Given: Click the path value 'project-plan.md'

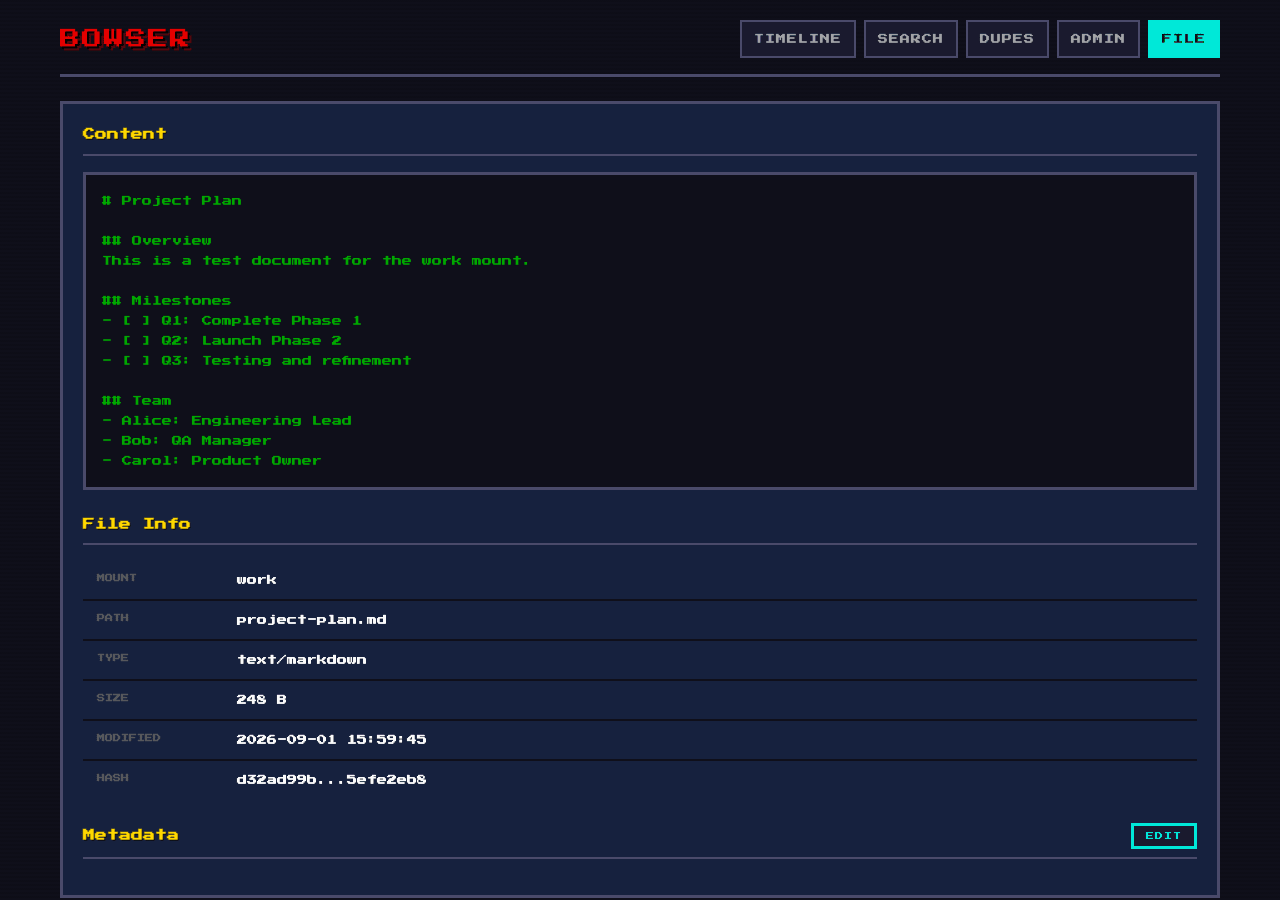Looking at the screenshot, I should [x=312, y=620].
